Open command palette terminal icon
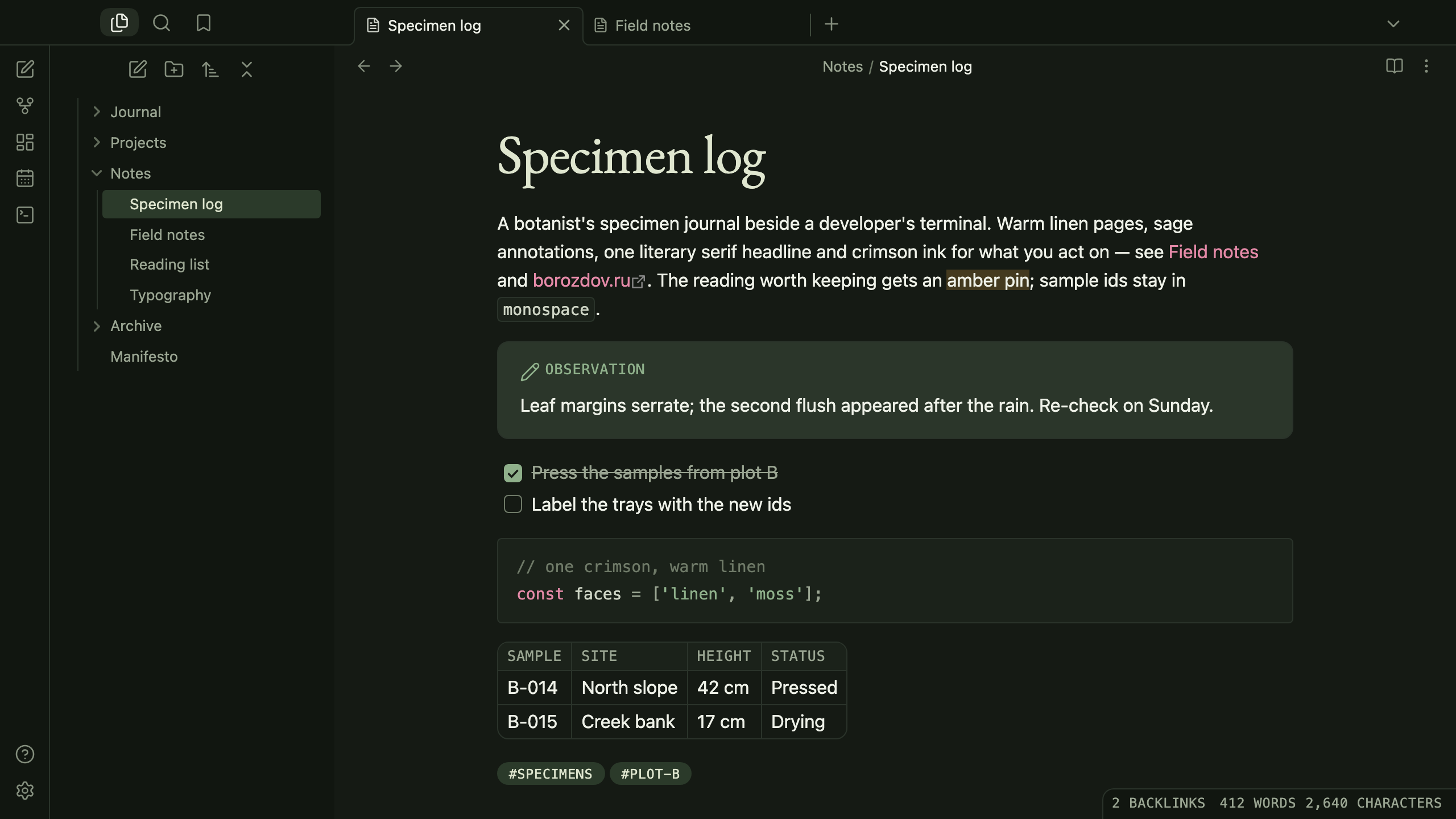Image resolution: width=1456 pixels, height=819 pixels. [25, 215]
